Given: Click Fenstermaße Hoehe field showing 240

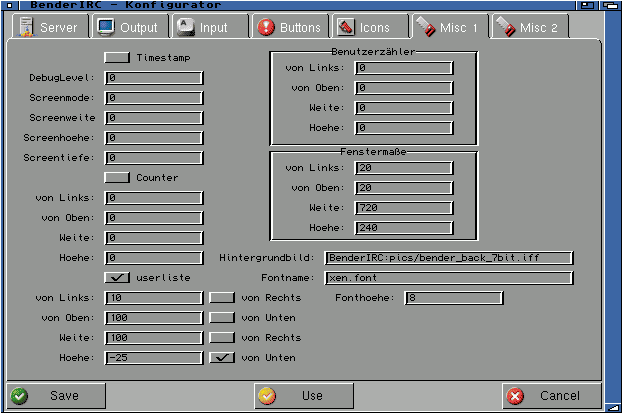Looking at the screenshot, I should pyautogui.click(x=404, y=228).
